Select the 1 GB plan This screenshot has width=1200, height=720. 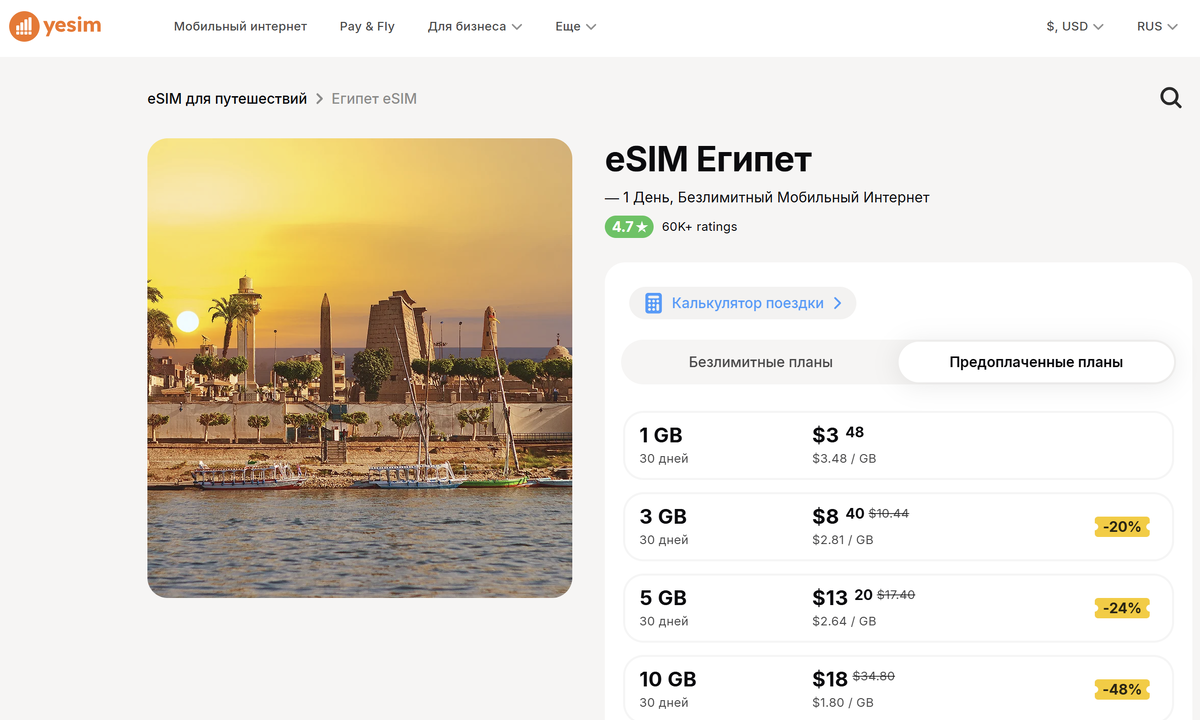tap(898, 446)
